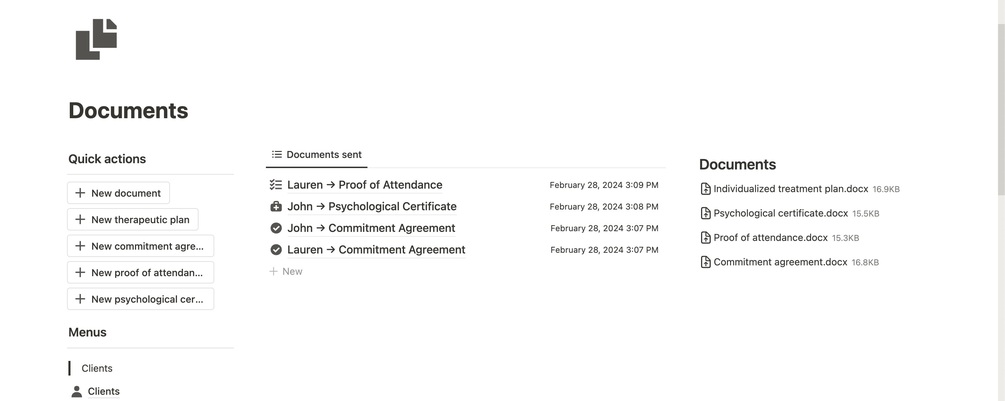This screenshot has height=401, width=1005.
Task: Click the file icon for Psychological certificate.docx
Action: (706, 213)
